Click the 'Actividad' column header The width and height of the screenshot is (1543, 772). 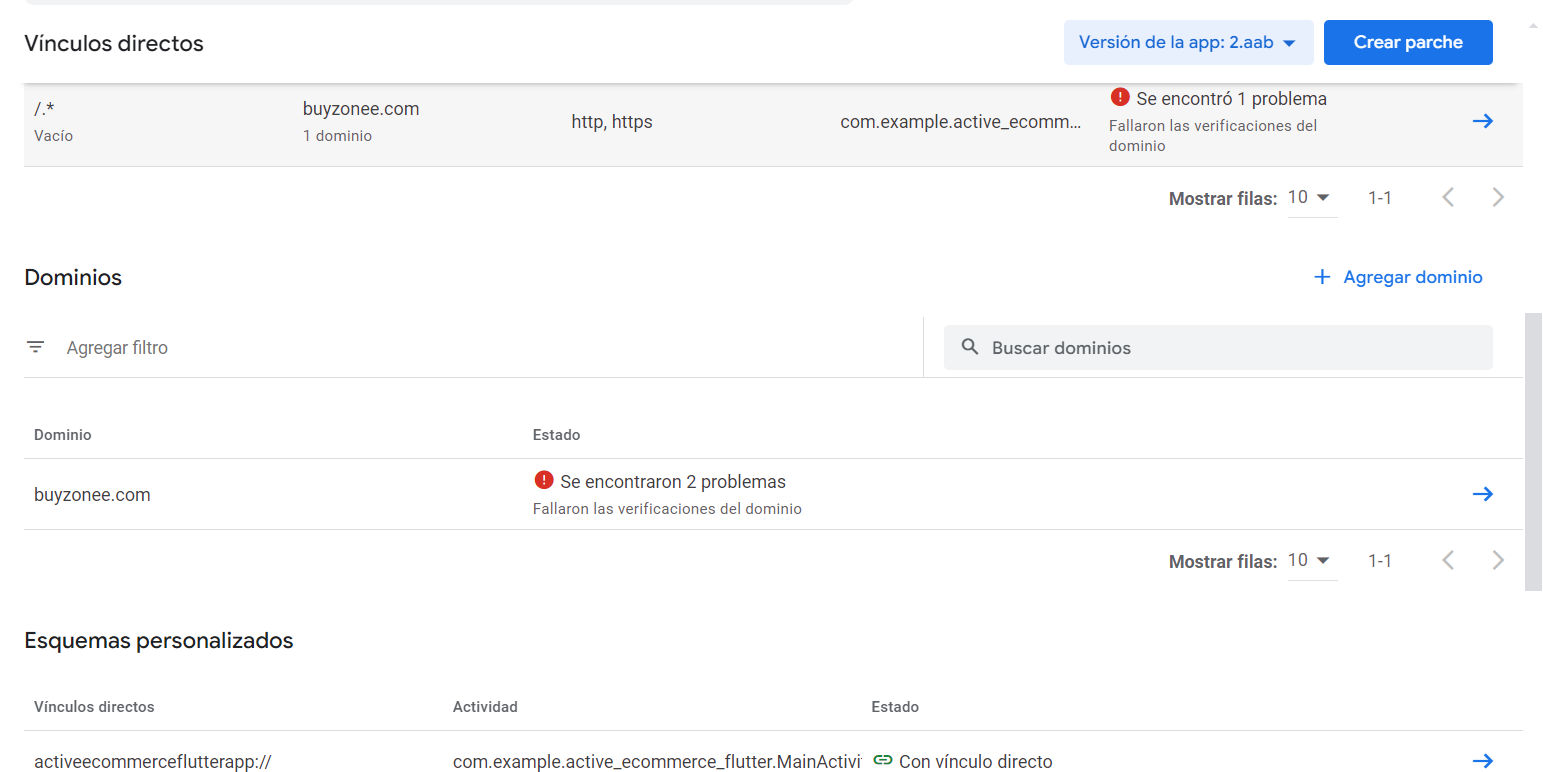tap(485, 707)
